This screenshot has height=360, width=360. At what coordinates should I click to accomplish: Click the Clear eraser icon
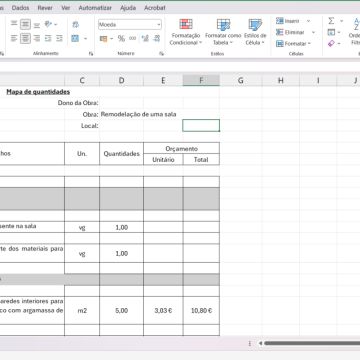331,43
